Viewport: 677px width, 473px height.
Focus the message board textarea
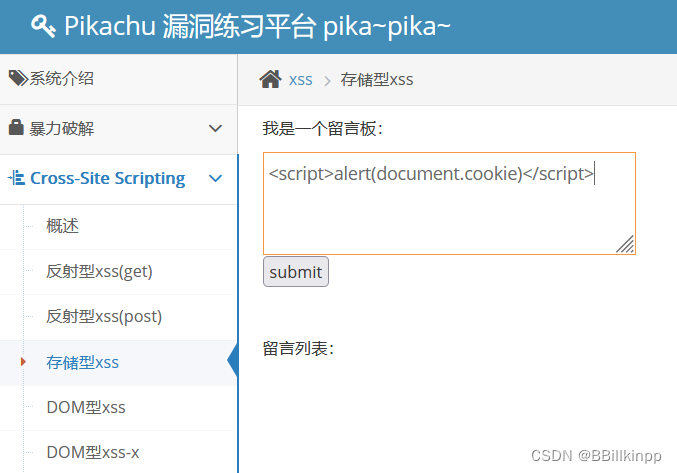(449, 203)
